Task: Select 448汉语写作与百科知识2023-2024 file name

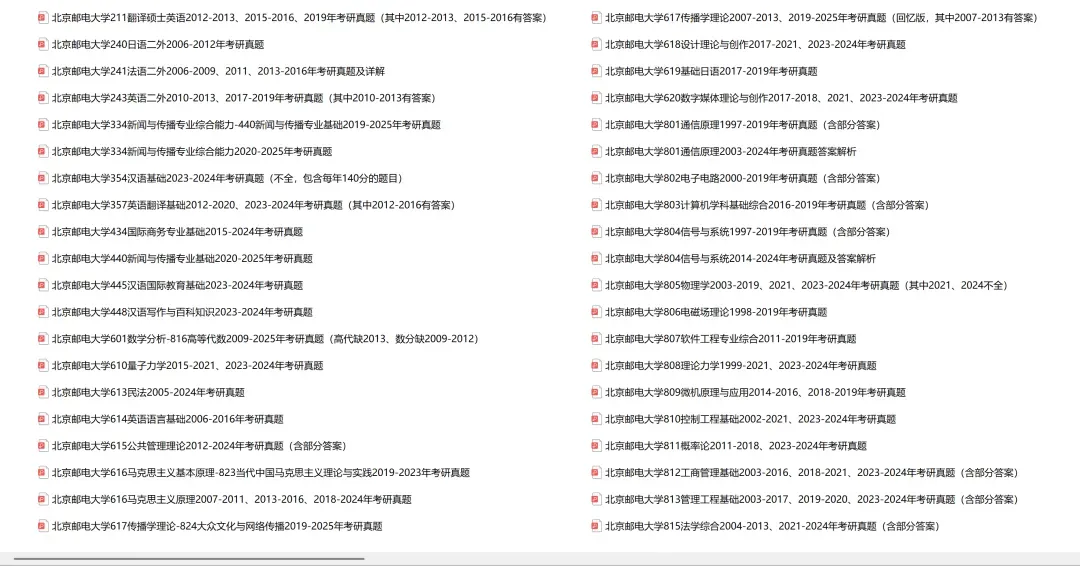Action: click(x=182, y=313)
